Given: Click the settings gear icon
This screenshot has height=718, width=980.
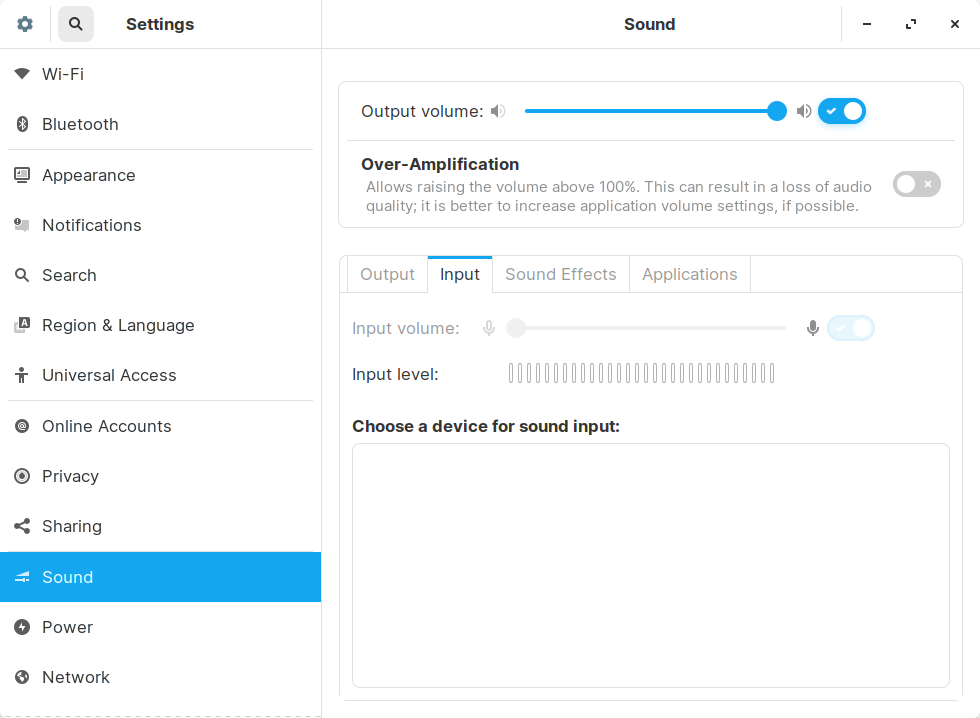Looking at the screenshot, I should (25, 24).
